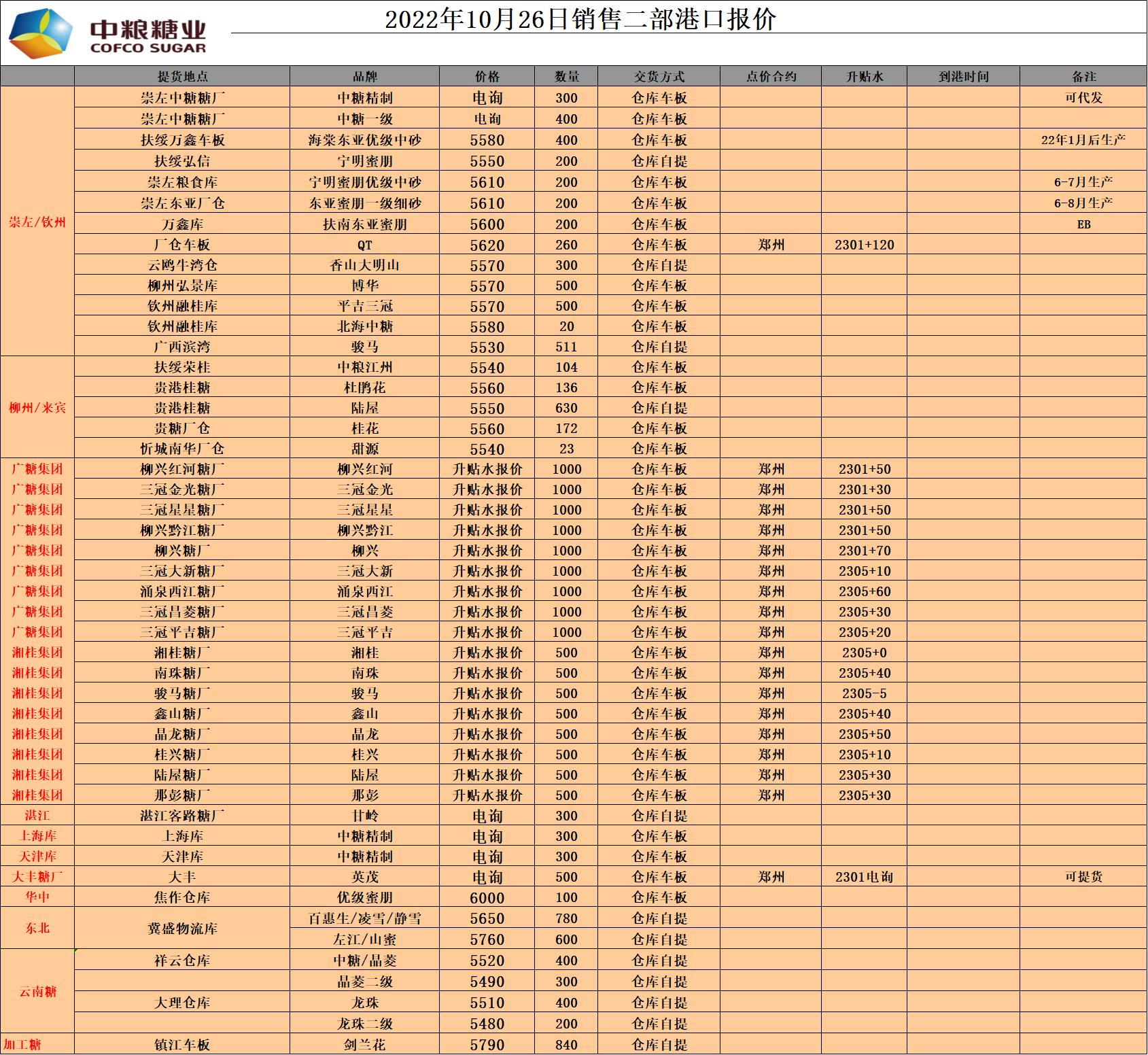
Task: Select the 云南糖 region cell
Action: pos(37,992)
